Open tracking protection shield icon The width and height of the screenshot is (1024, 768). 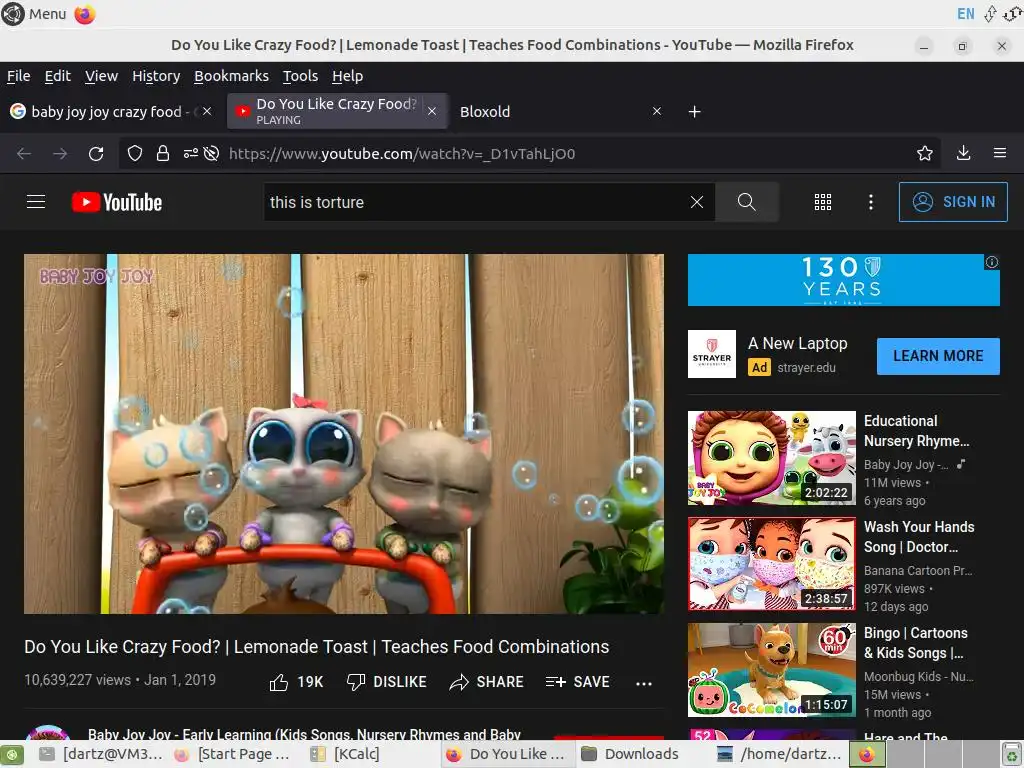(x=135, y=153)
